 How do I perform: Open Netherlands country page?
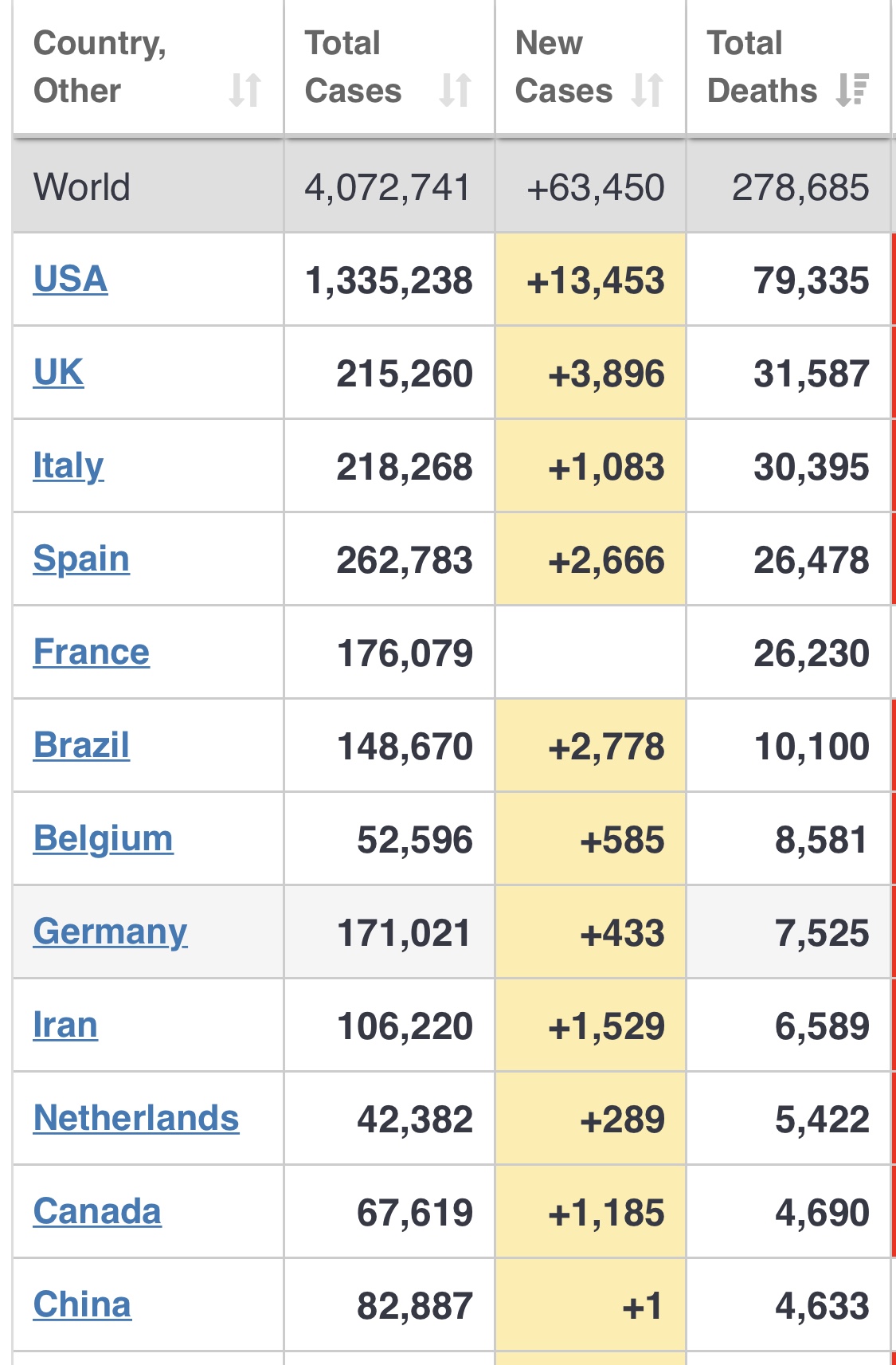136,1118
